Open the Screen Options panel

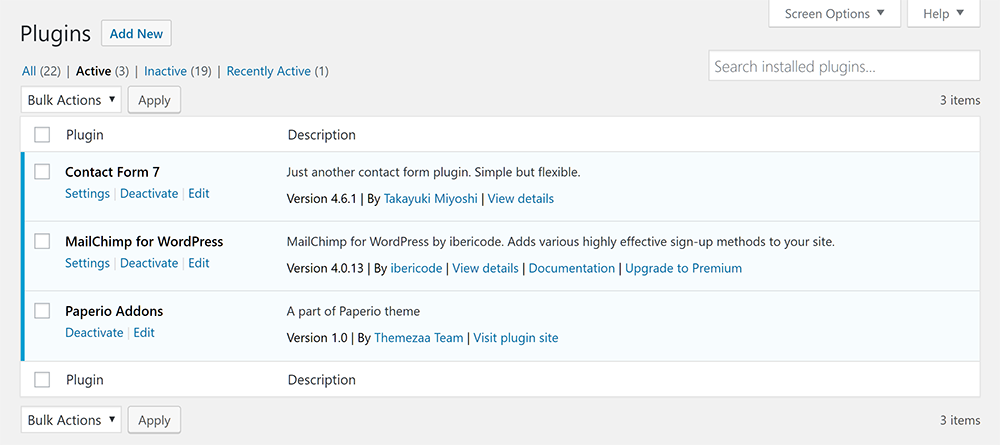tap(834, 13)
